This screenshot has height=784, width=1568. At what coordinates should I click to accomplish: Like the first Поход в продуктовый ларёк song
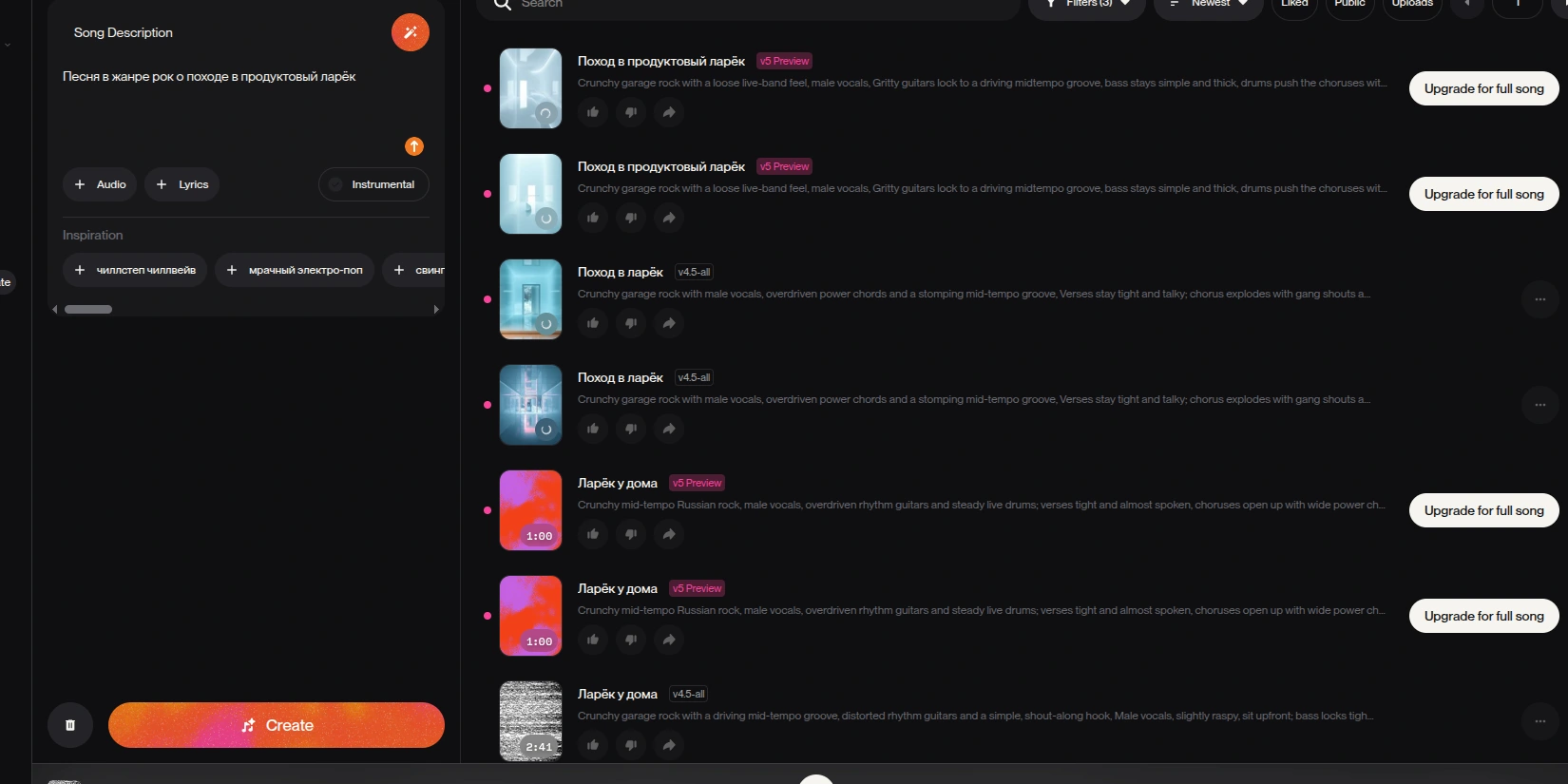pyautogui.click(x=593, y=112)
